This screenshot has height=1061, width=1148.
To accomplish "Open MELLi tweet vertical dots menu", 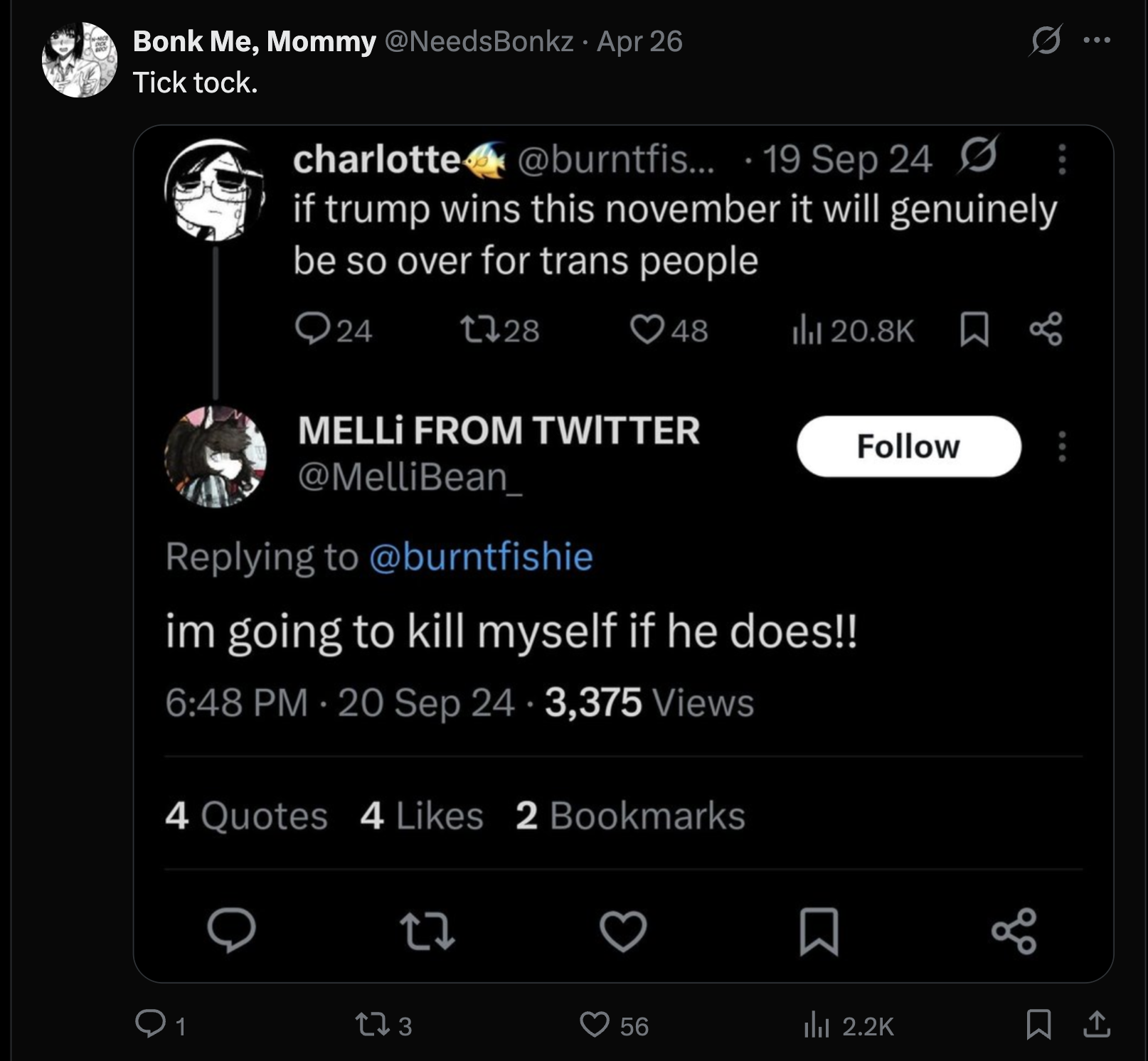I will coord(1062,447).
